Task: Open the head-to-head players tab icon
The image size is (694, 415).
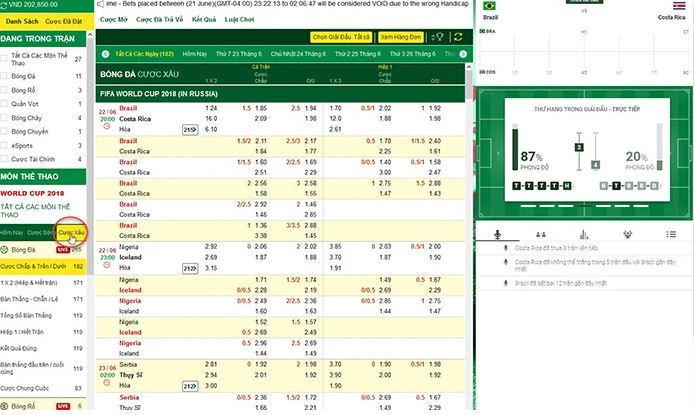Action: 540,234
